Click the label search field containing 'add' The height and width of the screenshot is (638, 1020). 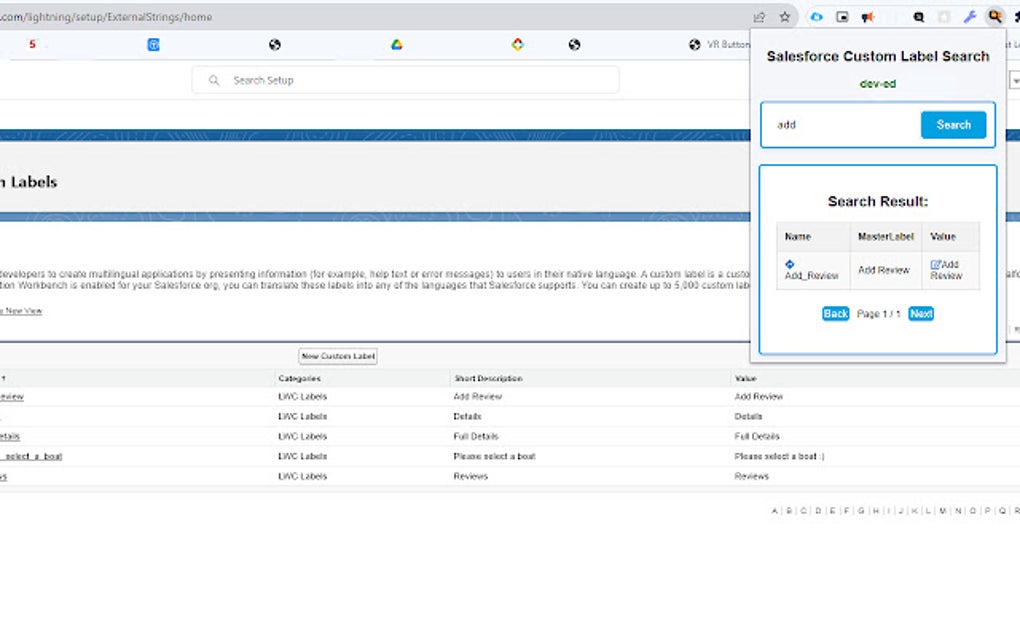[844, 125]
